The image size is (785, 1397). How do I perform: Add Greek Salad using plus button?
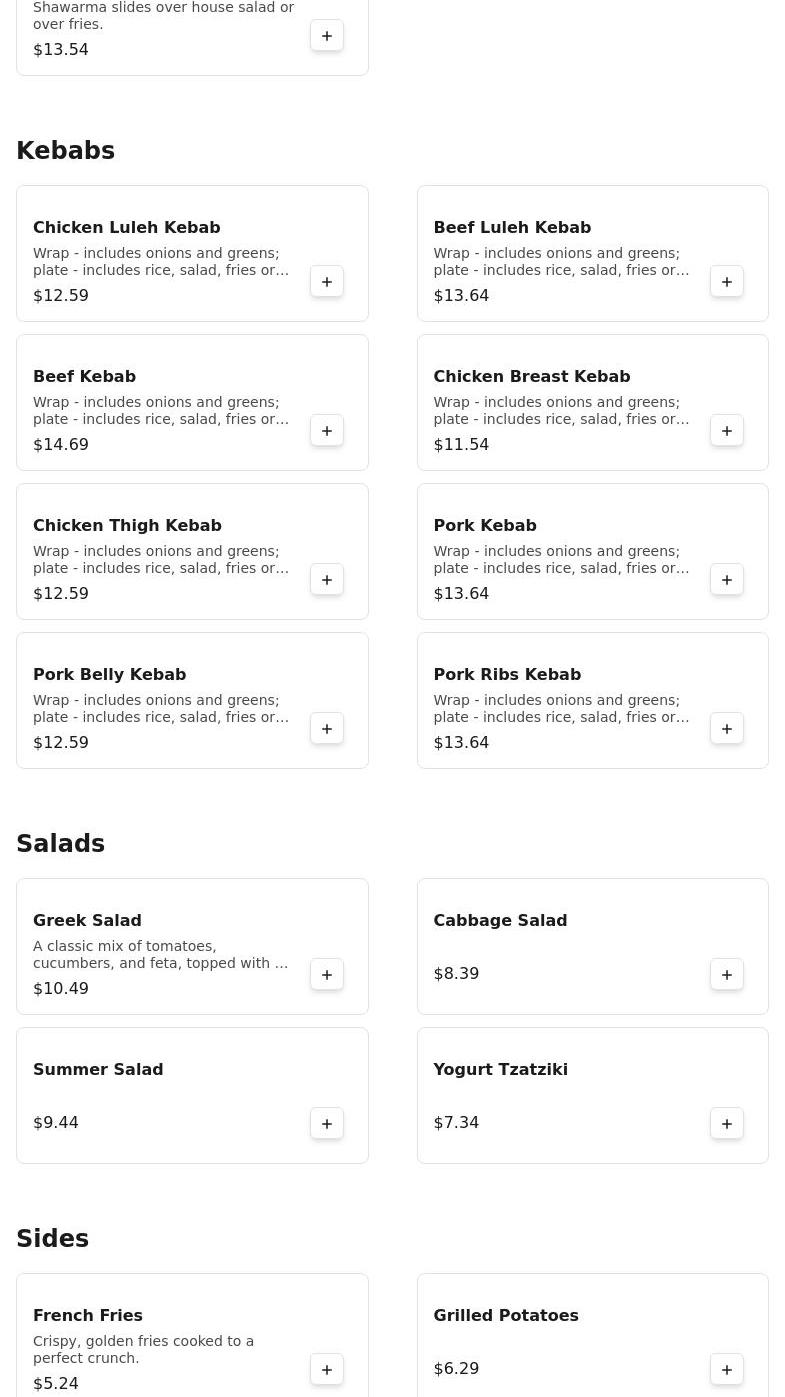pyautogui.click(x=327, y=975)
